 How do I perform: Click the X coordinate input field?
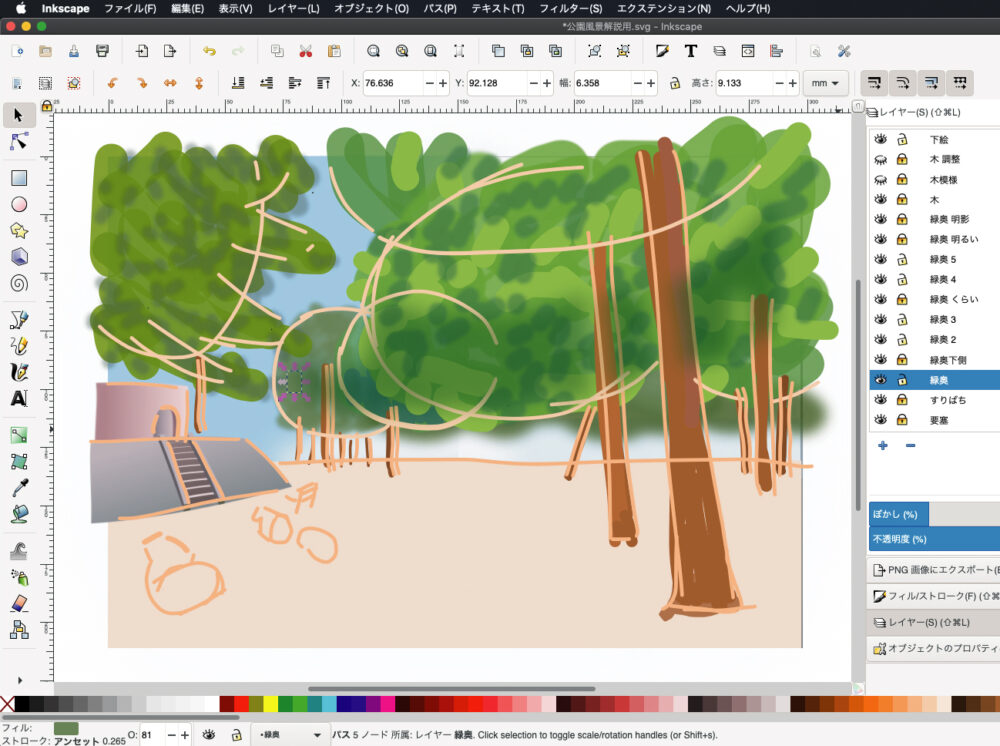coord(391,83)
